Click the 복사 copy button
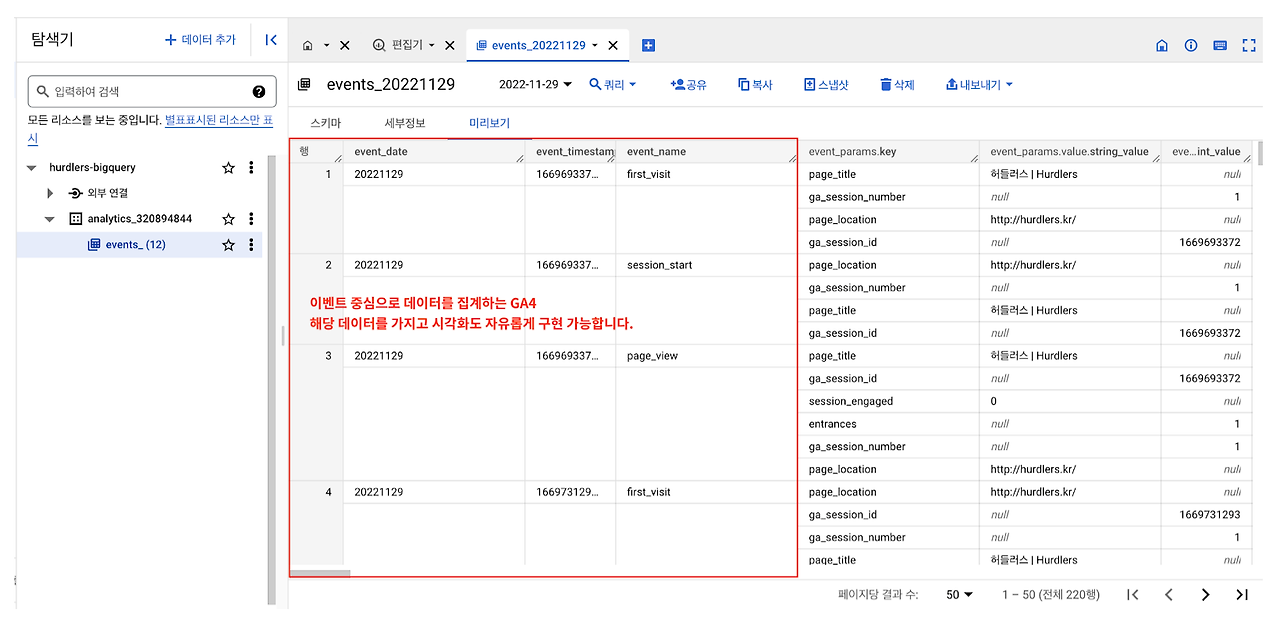The width and height of the screenshot is (1280, 627). [x=755, y=85]
